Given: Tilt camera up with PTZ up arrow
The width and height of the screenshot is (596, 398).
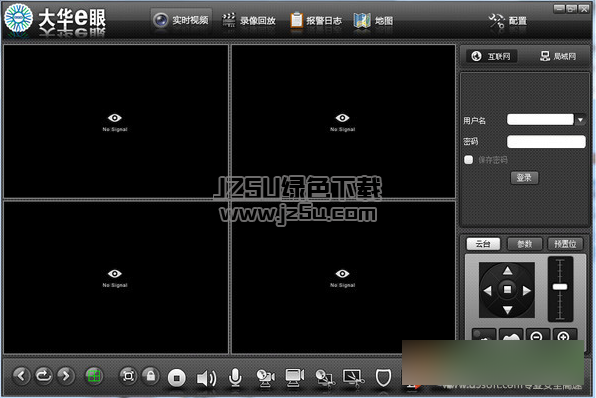Looking at the screenshot, I should pyautogui.click(x=507, y=271).
